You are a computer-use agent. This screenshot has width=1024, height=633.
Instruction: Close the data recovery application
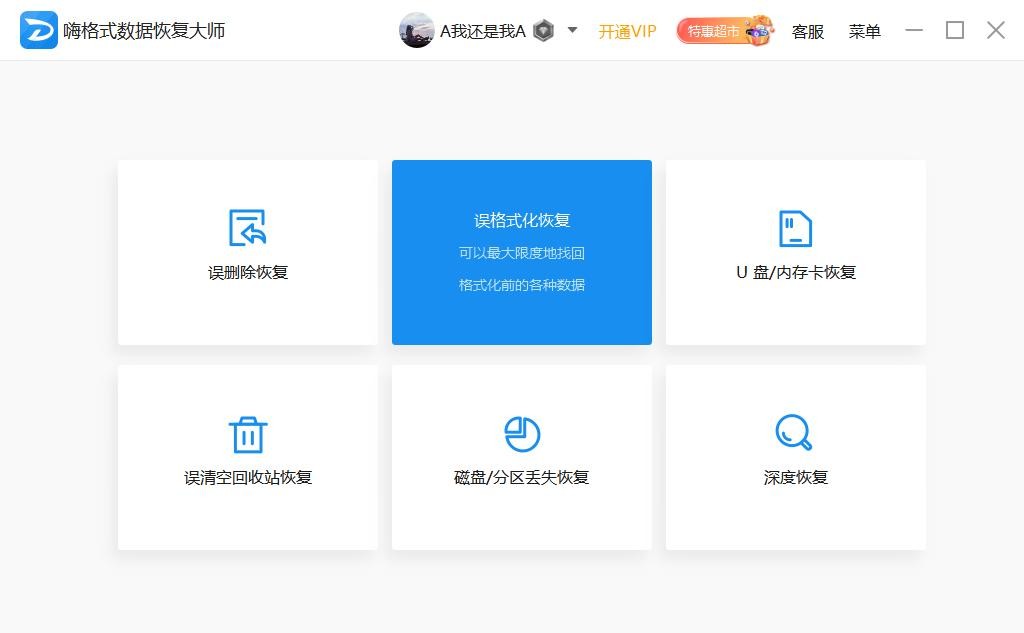pyautogui.click(x=995, y=30)
